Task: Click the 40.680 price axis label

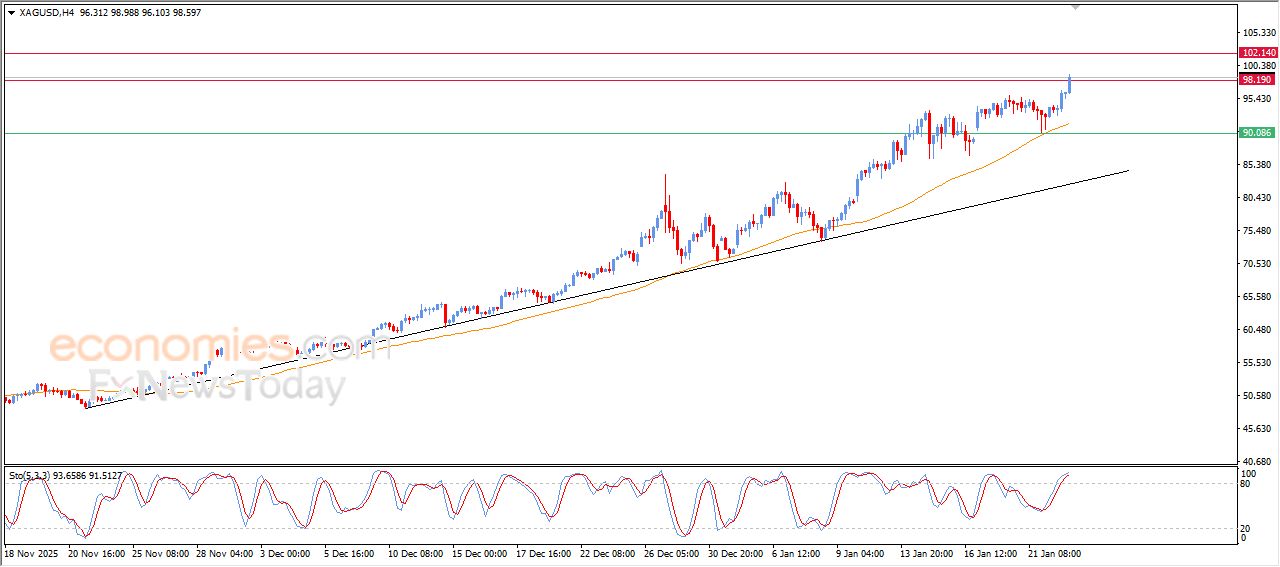Action: pos(1256,461)
